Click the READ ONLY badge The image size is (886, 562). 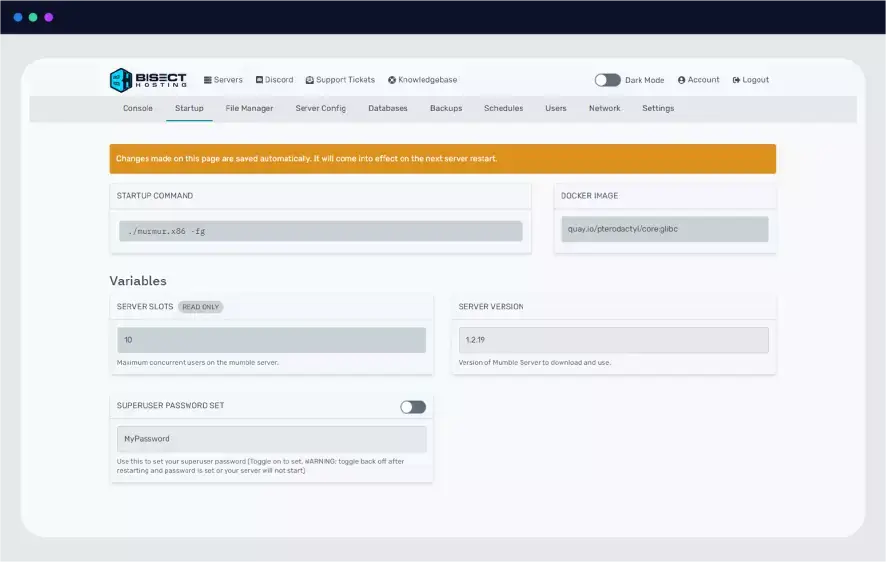tap(201, 307)
